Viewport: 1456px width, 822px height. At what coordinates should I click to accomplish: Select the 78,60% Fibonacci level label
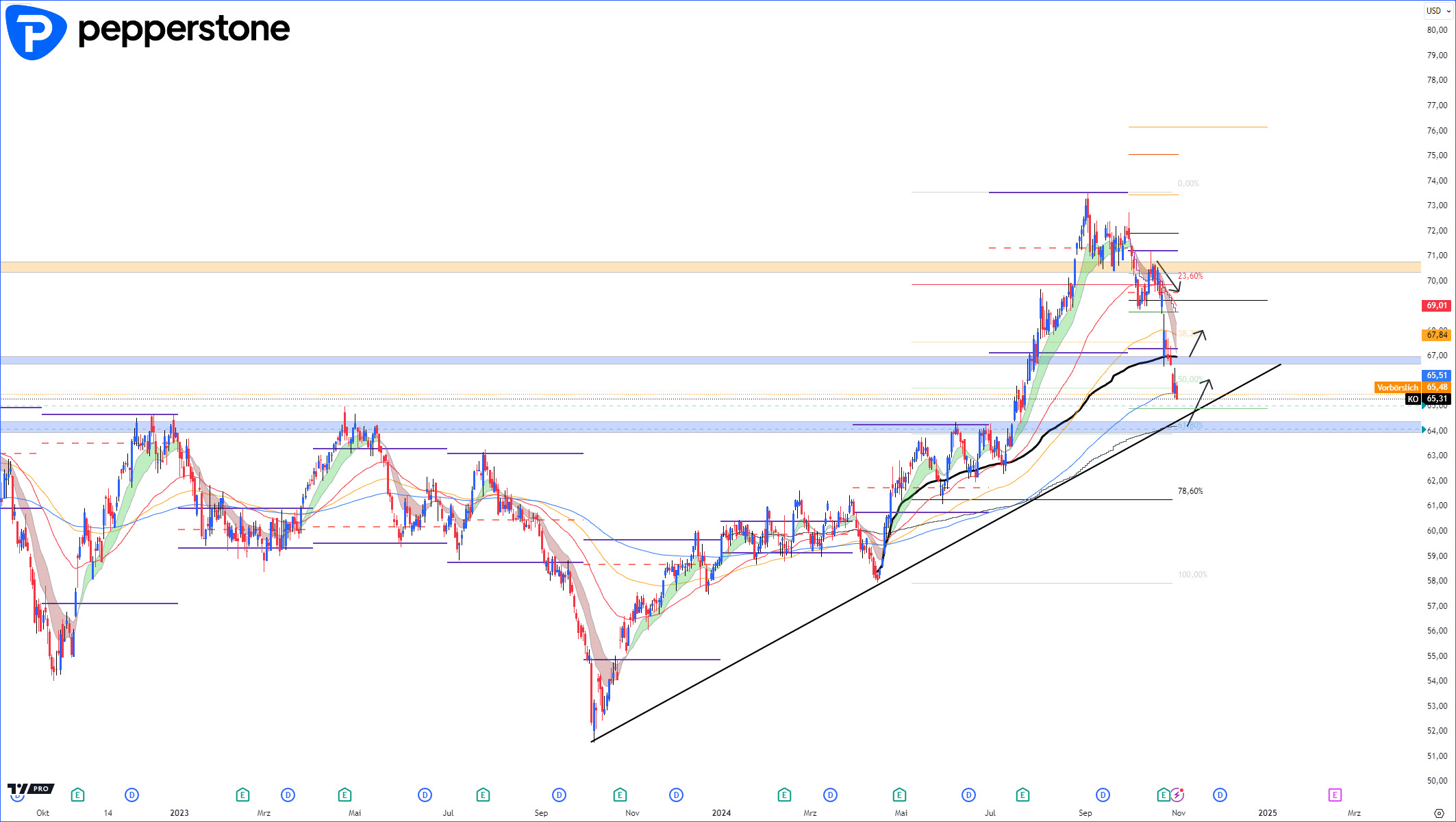[x=1190, y=491]
